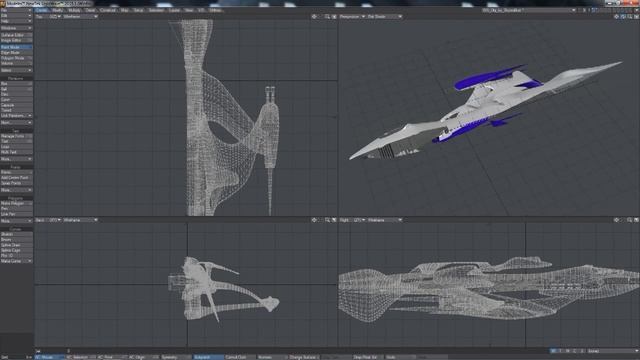
Task: Open the Image Editor
Action: tap(16, 40)
